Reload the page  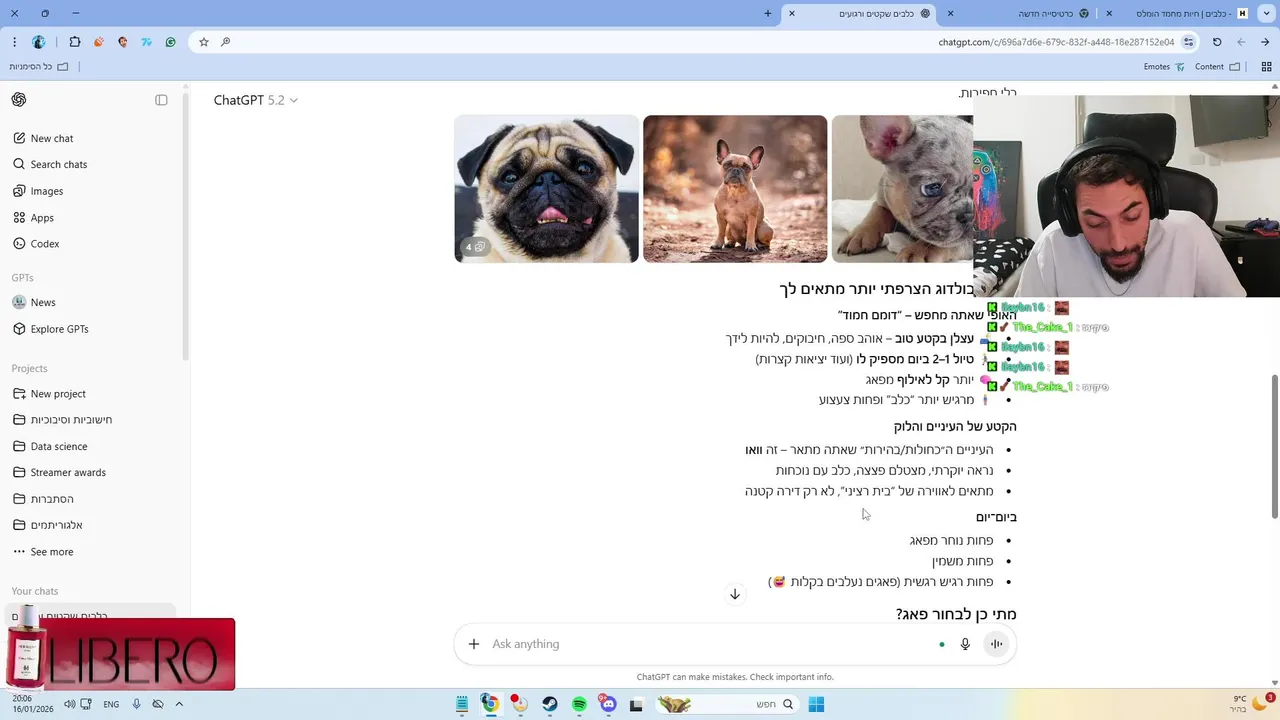point(1217,42)
